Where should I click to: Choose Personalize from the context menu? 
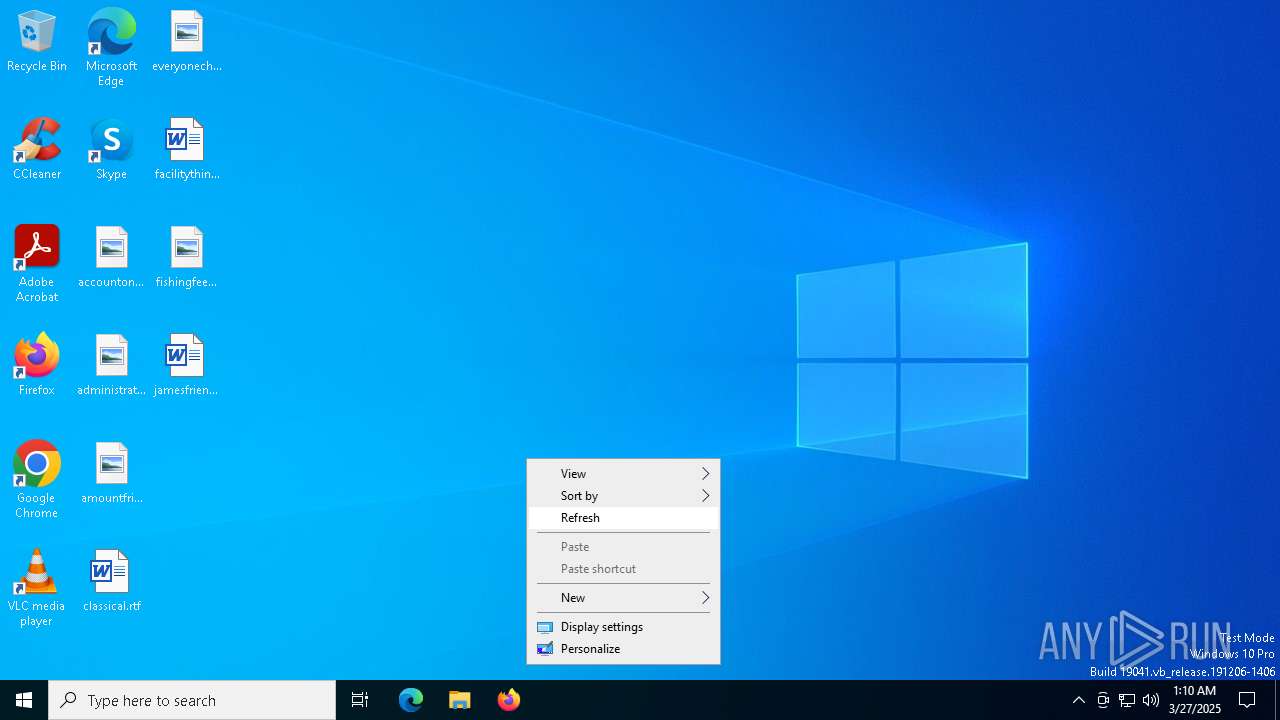(623, 649)
